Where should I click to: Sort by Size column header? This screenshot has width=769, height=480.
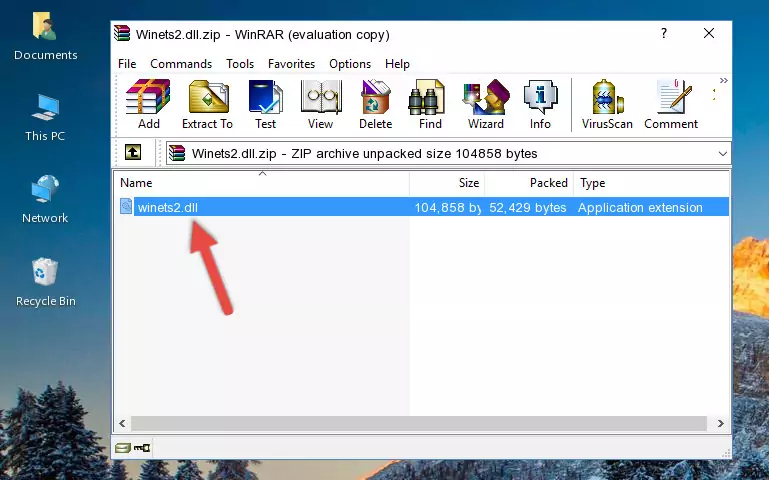447,183
